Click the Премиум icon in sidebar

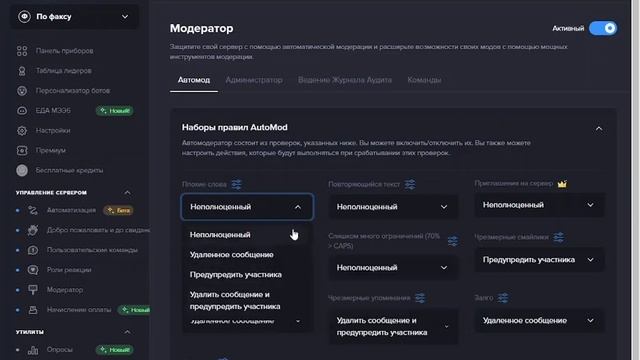click(22, 151)
